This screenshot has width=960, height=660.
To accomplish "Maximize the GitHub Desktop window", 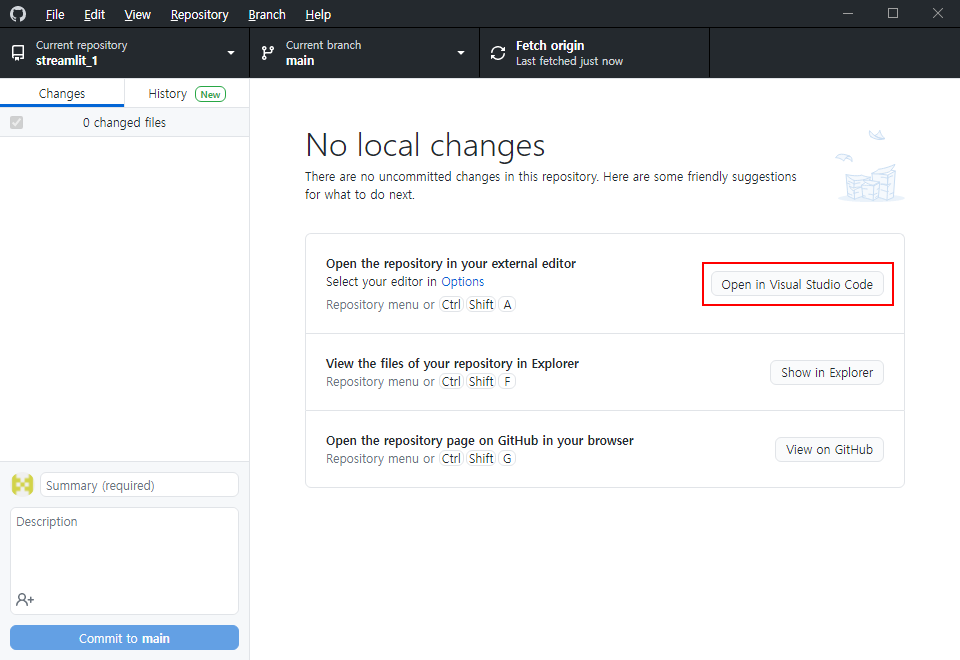I will point(893,13).
